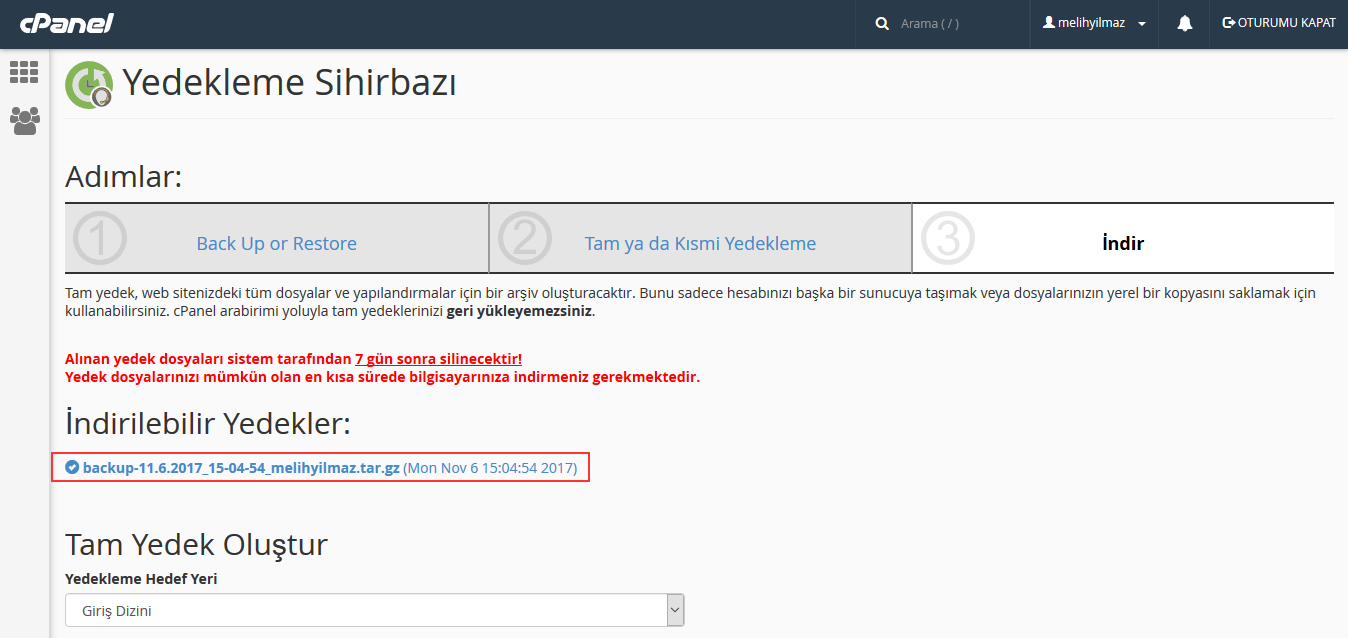Screen dimensions: 1348x638
Task: Click the step 1 number circle
Action: click(x=100, y=239)
